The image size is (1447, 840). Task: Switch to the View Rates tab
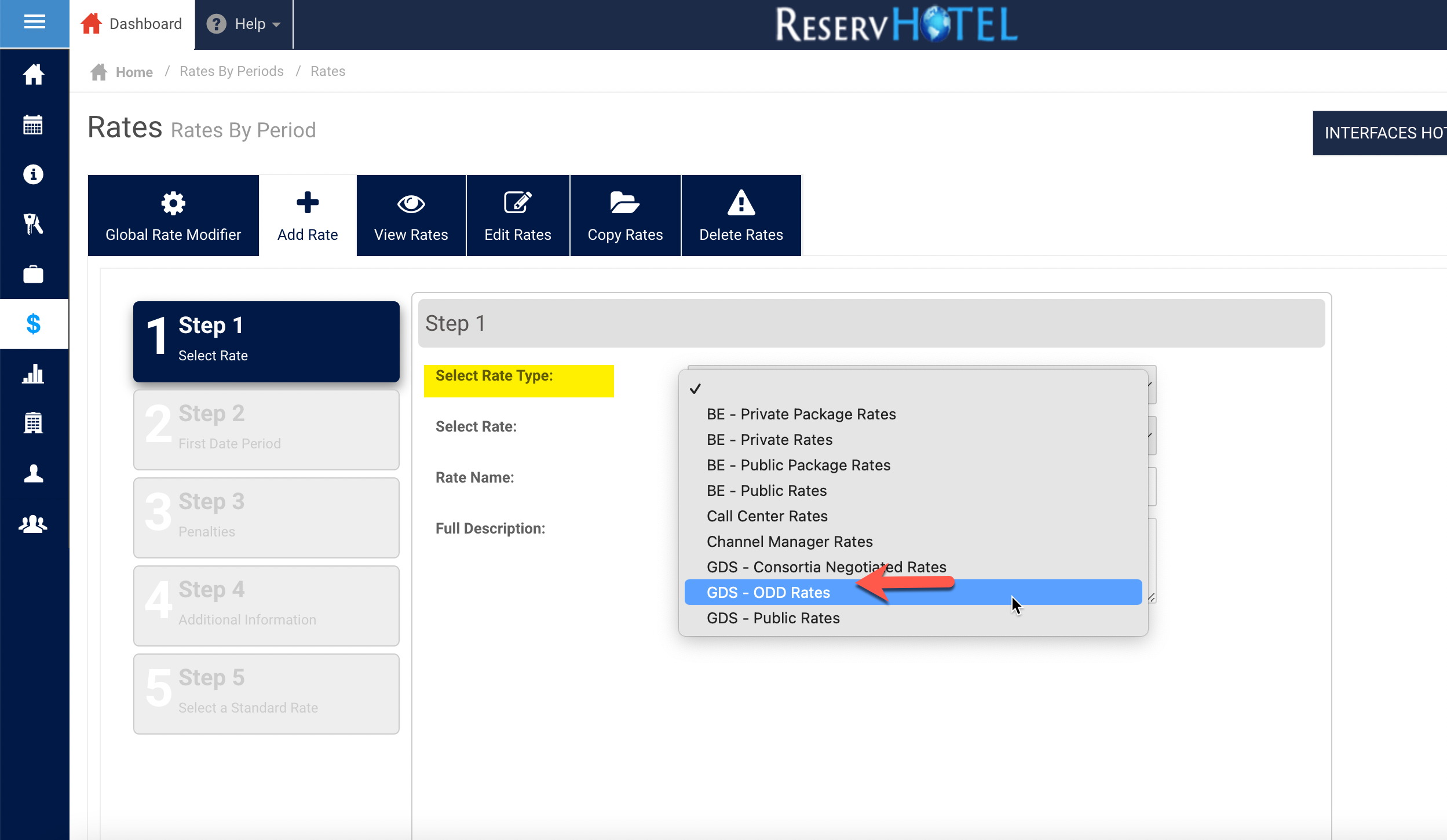pos(411,216)
